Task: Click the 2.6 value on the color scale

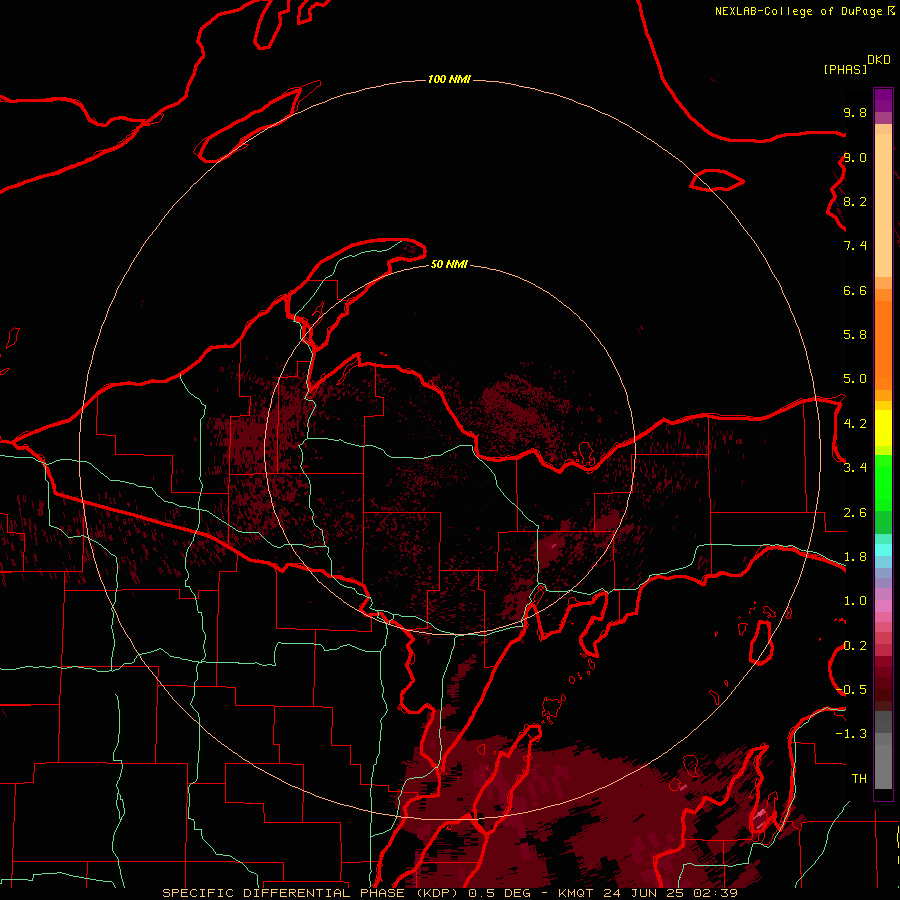Action: pos(855,513)
